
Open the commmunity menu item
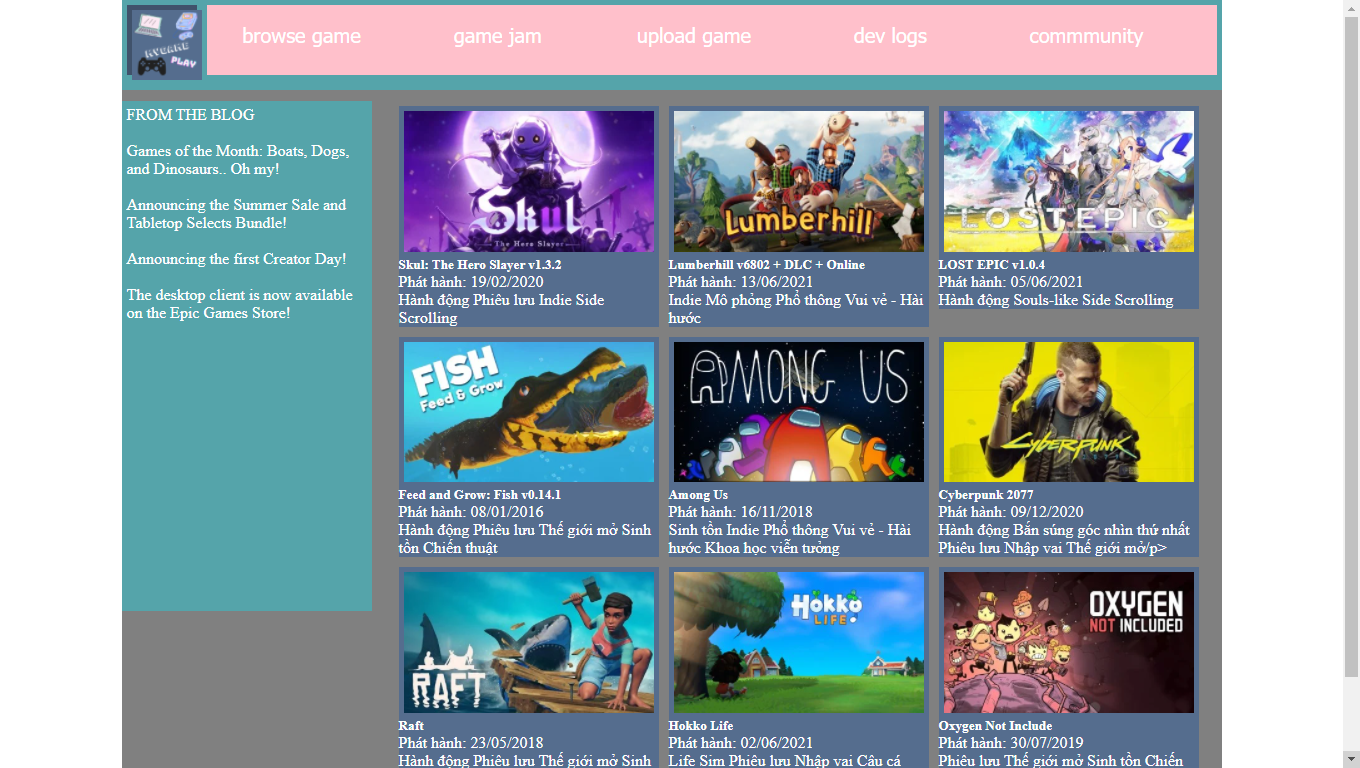(x=1086, y=36)
